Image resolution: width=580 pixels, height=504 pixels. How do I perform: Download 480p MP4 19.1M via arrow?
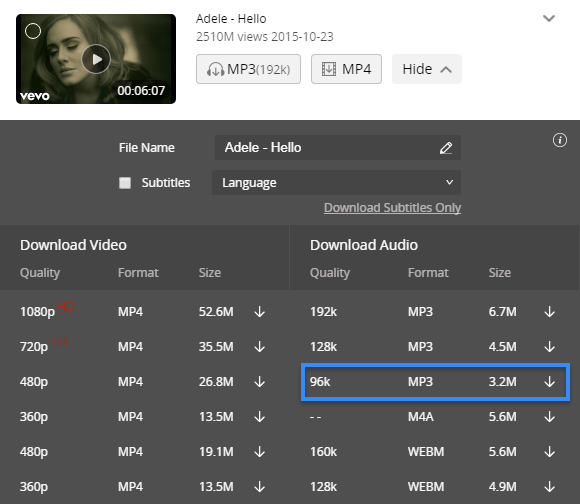[x=260, y=452]
